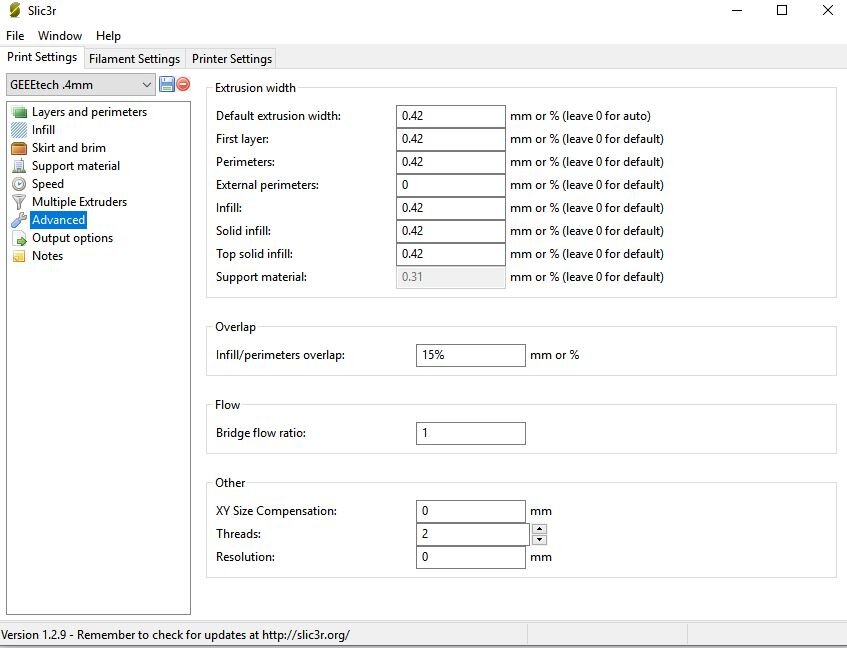Select Multiple Extruders in the list
The image size is (847, 648).
pos(79,202)
